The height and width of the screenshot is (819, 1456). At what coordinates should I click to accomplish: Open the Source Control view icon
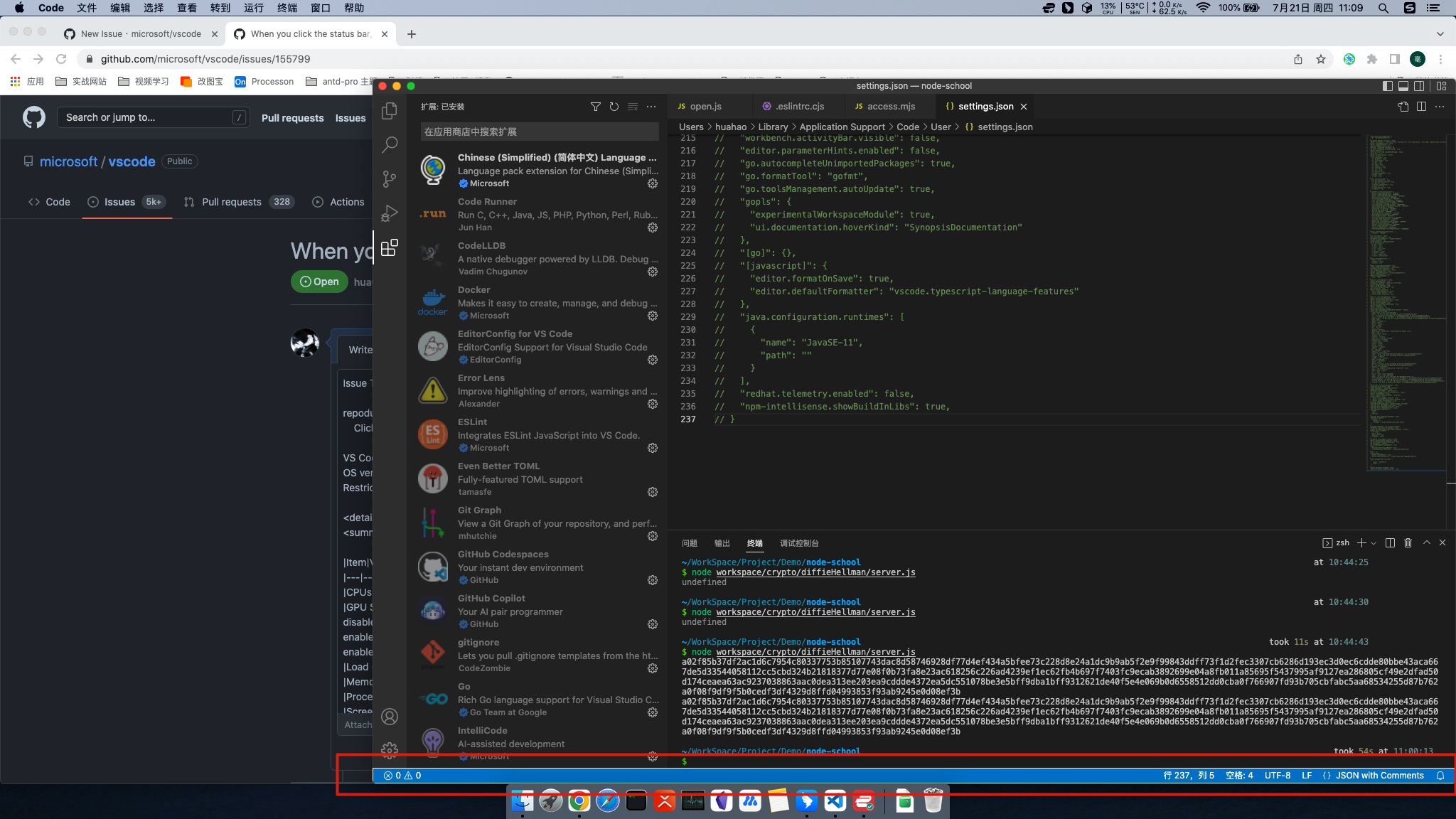coord(390,178)
